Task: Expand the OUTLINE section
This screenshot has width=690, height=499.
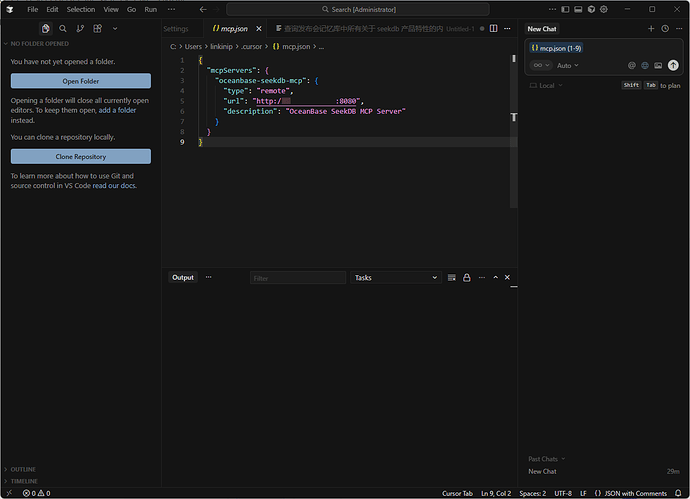Action: point(24,469)
